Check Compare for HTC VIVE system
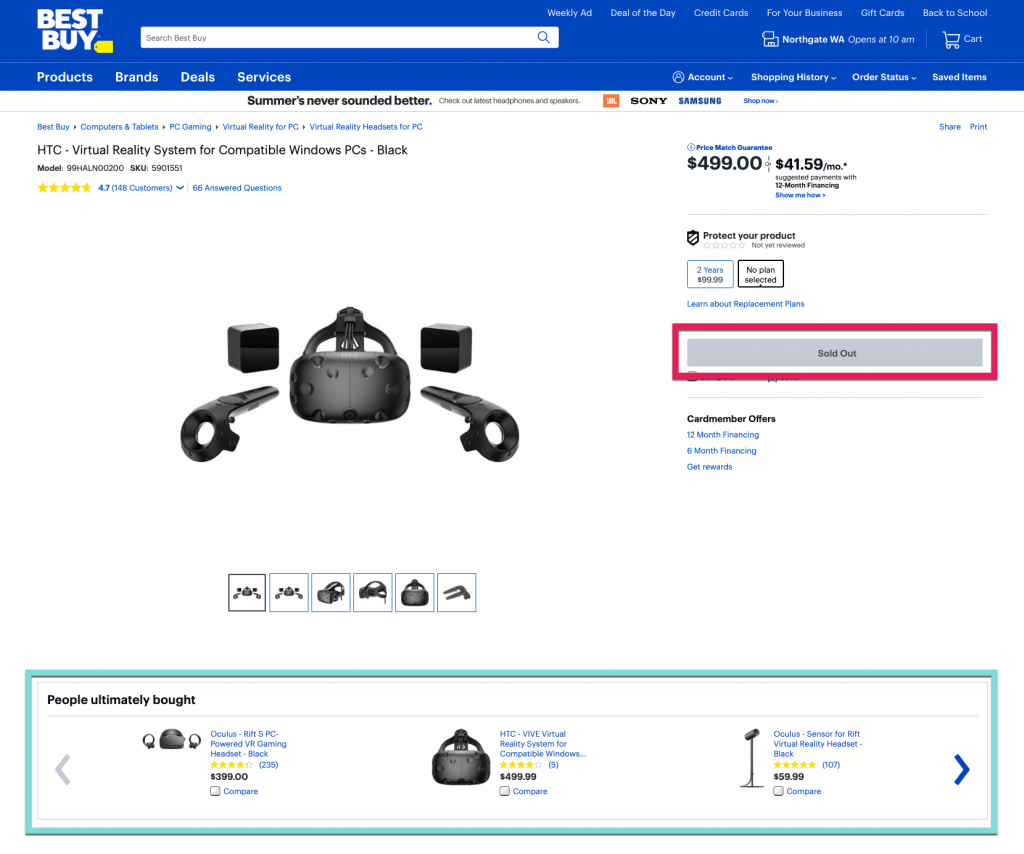The image size is (1024, 854). point(504,791)
